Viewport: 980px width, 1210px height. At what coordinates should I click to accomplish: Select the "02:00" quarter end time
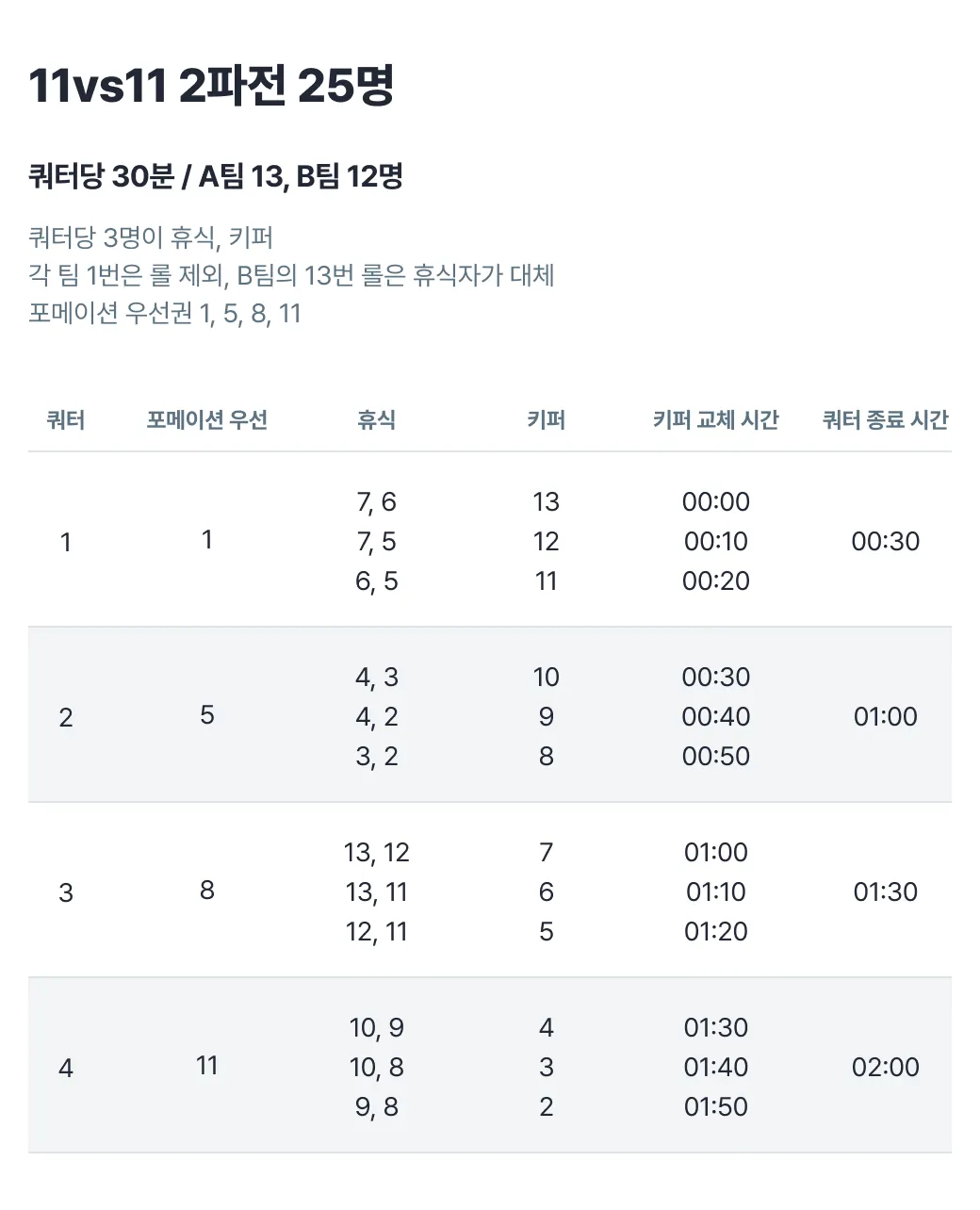point(885,1067)
